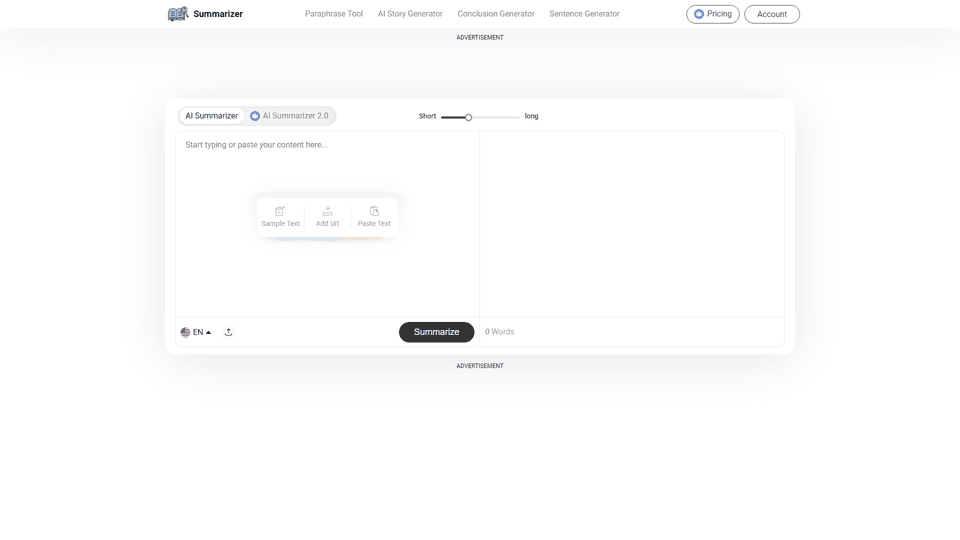Switch to AI Summarizer 2.0 tab
The image size is (960, 540).
[x=290, y=116]
